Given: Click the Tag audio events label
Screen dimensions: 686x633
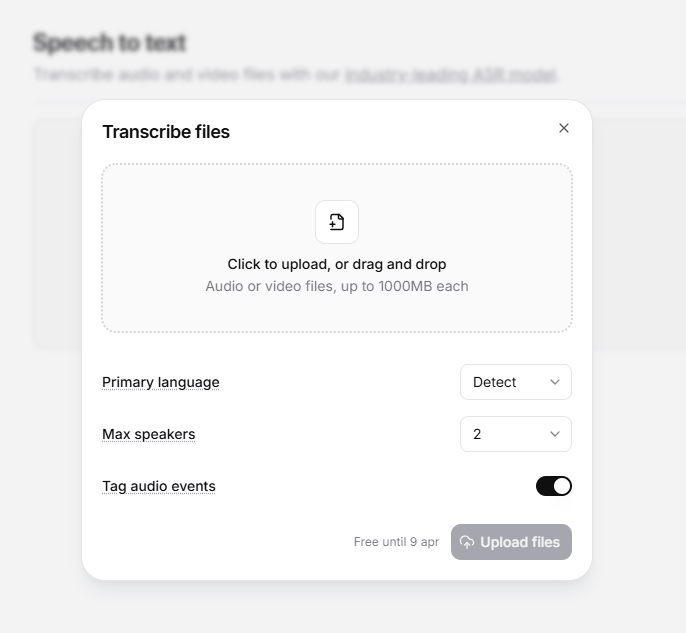Looking at the screenshot, I should tap(159, 486).
